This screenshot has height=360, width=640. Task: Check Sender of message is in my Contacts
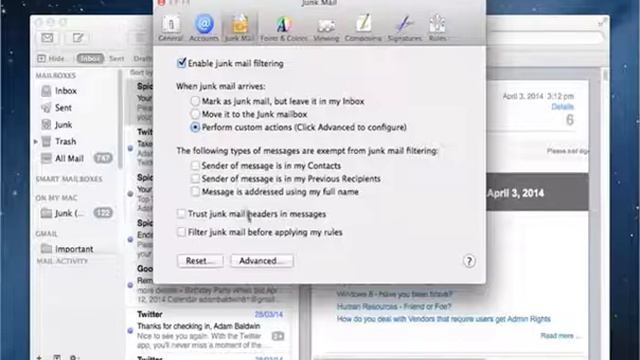196,165
